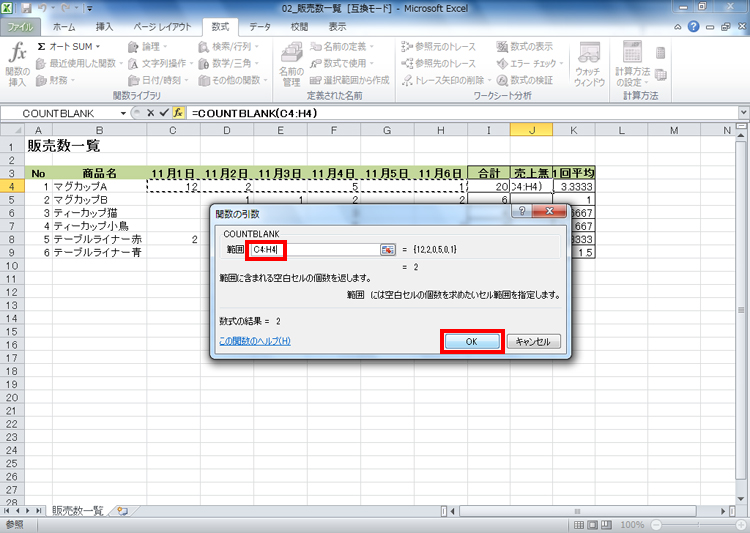The width and height of the screenshot is (750, 533).
Task: Switch to page layout view in status bar
Action: point(592,525)
